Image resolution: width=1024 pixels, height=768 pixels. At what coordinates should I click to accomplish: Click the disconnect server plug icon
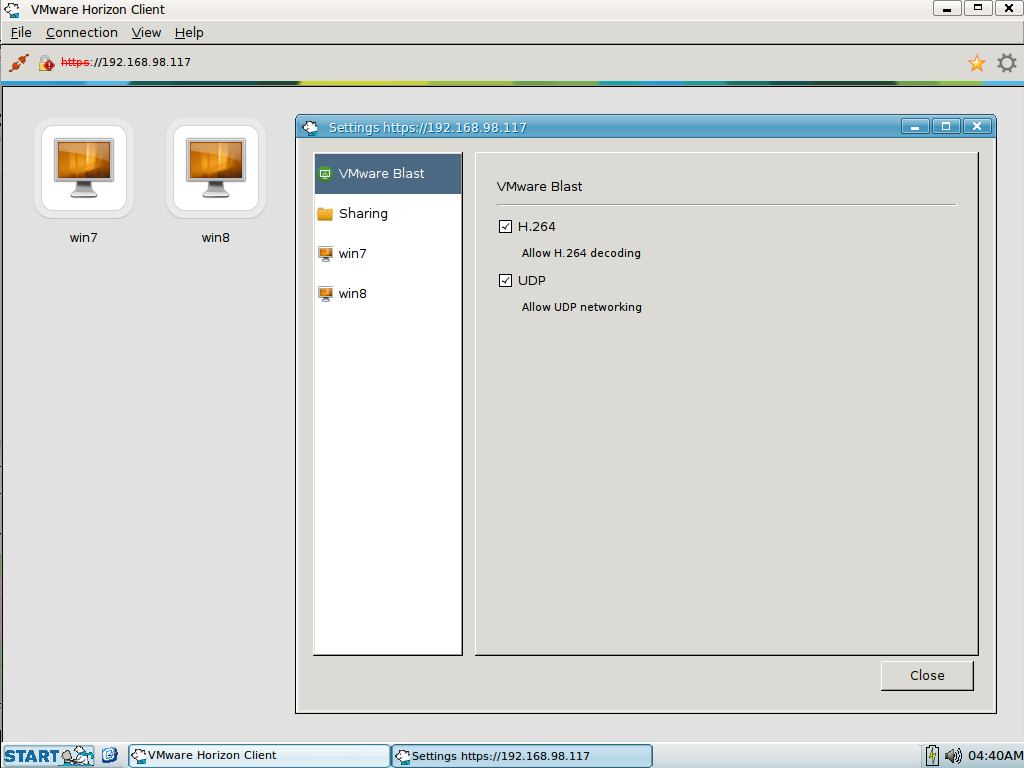16,62
